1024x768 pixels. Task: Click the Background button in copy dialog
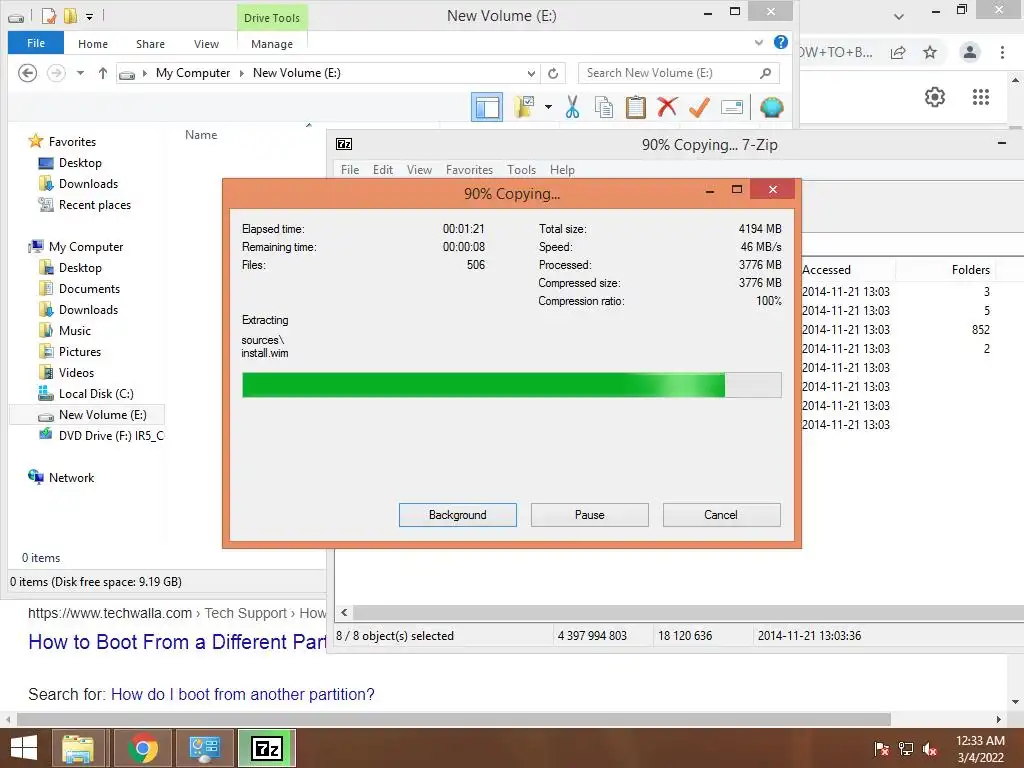click(458, 515)
